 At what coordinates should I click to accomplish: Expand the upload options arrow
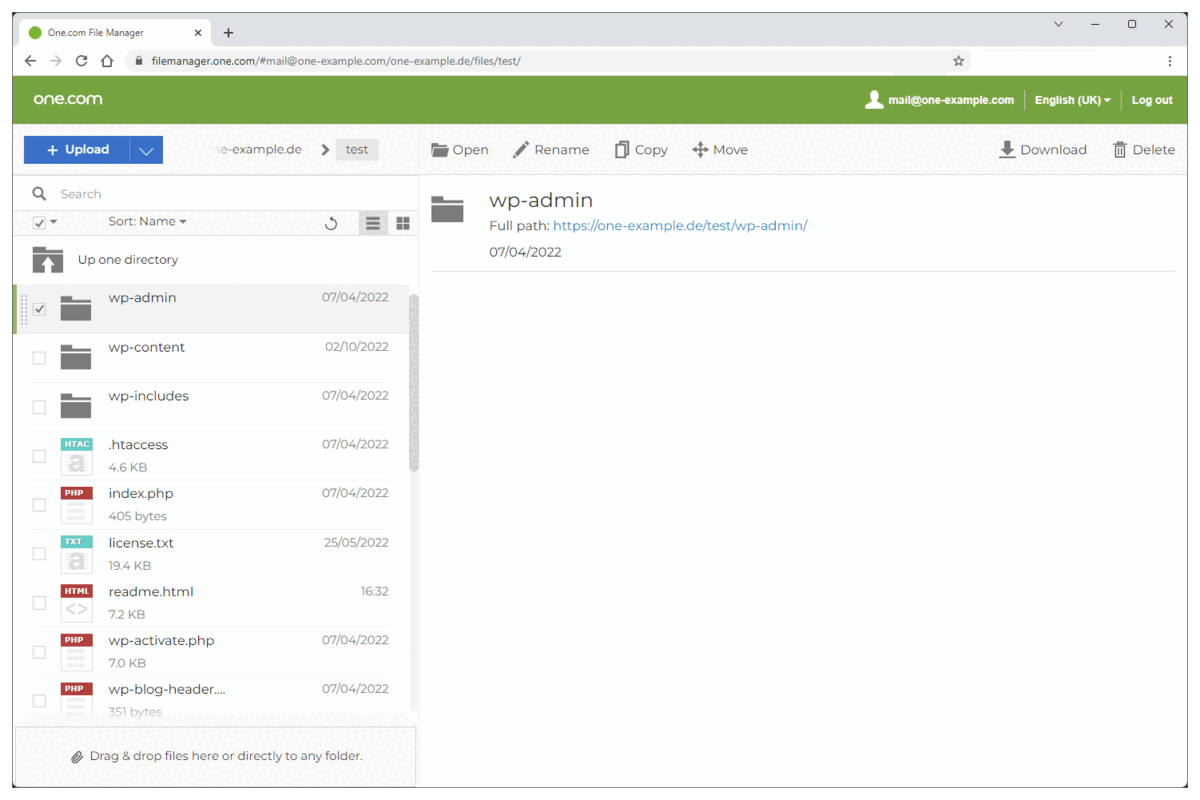tap(146, 149)
